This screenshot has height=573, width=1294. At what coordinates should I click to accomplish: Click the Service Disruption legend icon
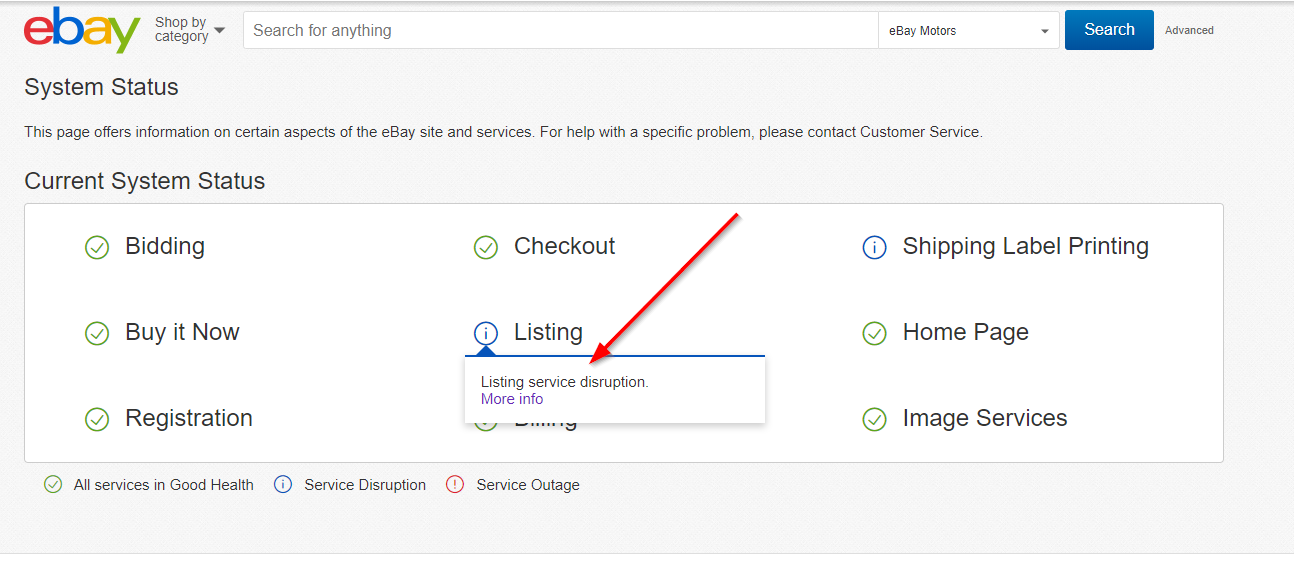tap(283, 485)
